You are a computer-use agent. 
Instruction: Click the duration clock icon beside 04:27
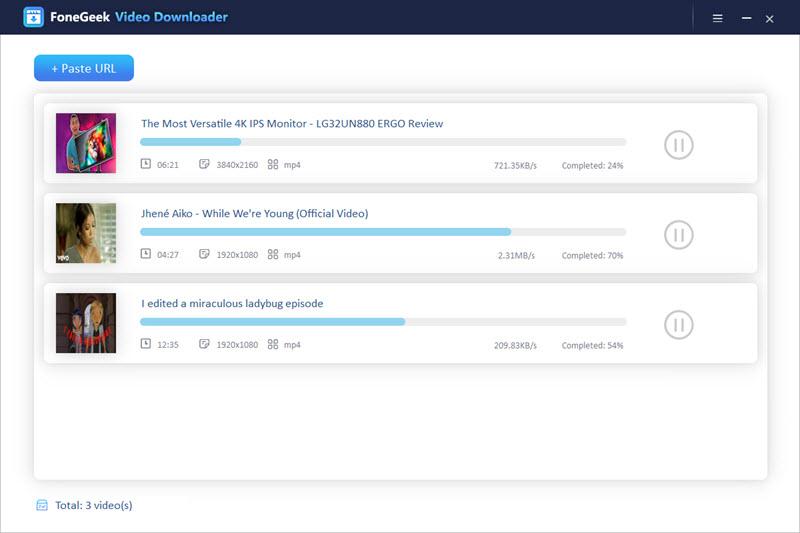145,253
